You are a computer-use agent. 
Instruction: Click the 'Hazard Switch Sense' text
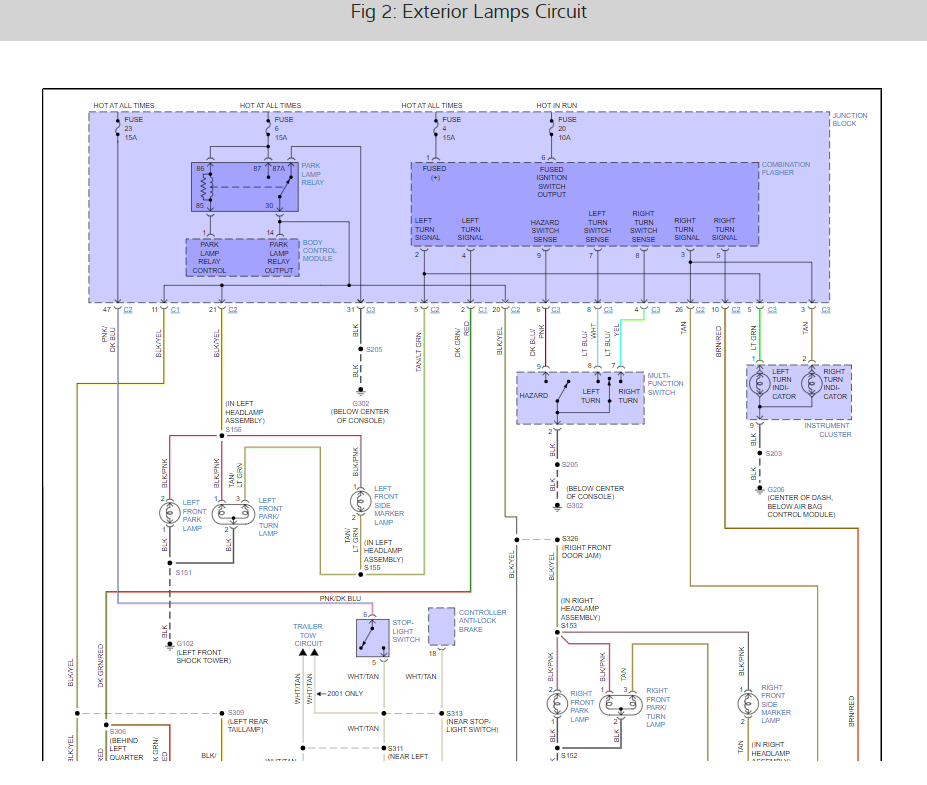(x=545, y=231)
